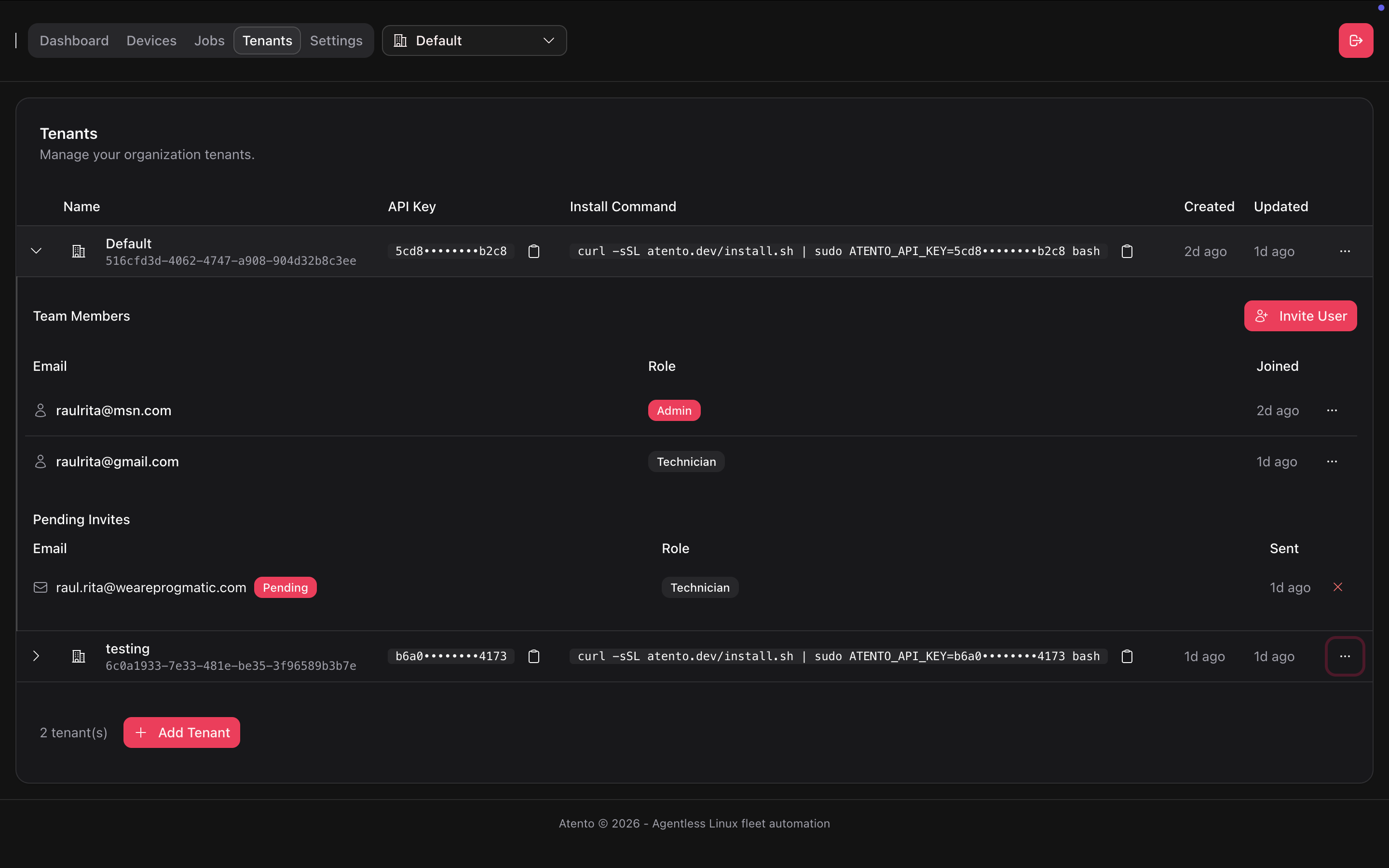This screenshot has width=1389, height=868.
Task: Click the logout icon in top right corner
Action: (x=1356, y=40)
